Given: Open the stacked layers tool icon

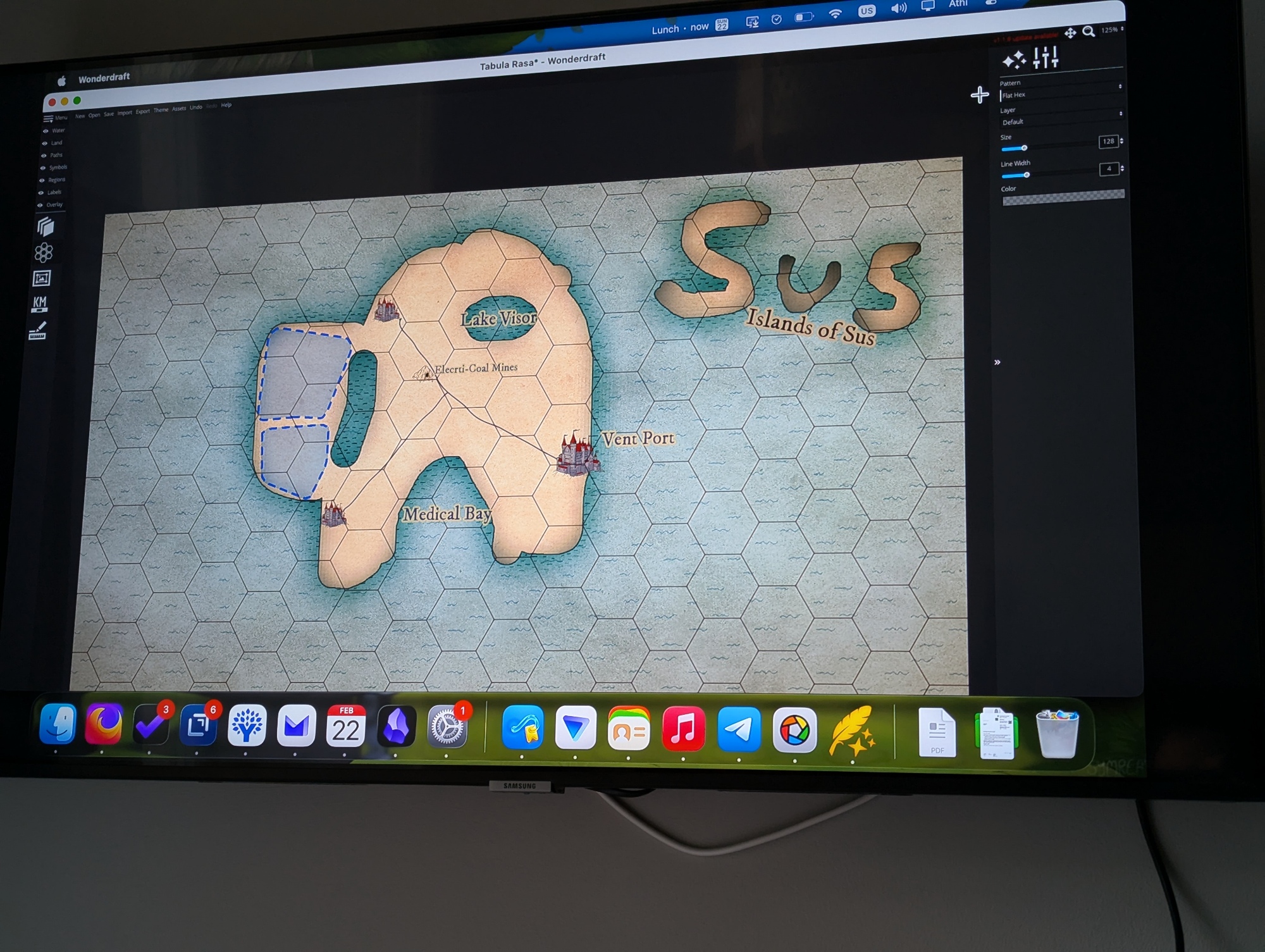Looking at the screenshot, I should coord(45,226).
